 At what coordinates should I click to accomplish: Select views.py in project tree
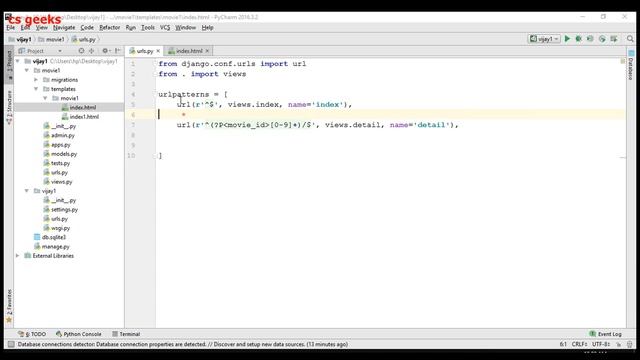point(62,182)
